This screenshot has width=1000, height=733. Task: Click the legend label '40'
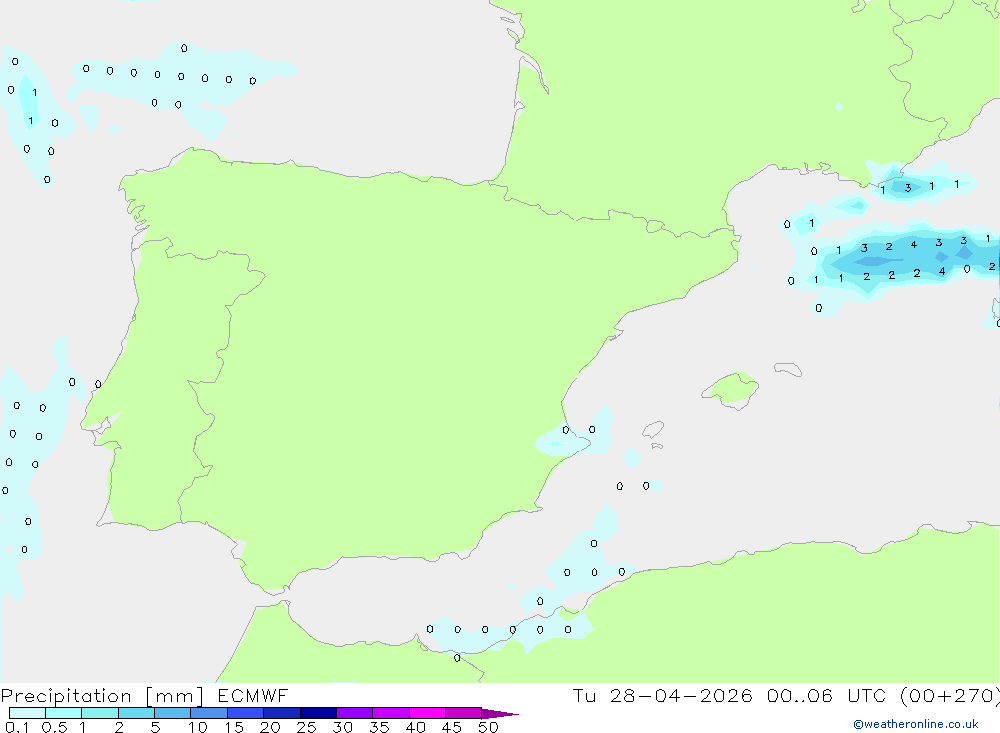(416, 727)
